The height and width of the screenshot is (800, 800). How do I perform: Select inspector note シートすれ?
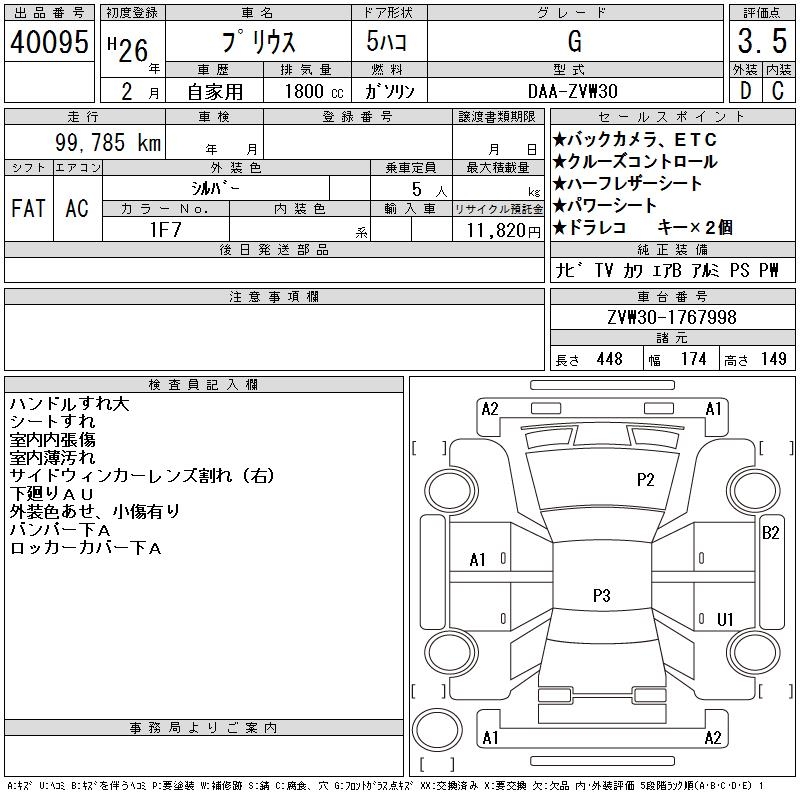(52, 422)
